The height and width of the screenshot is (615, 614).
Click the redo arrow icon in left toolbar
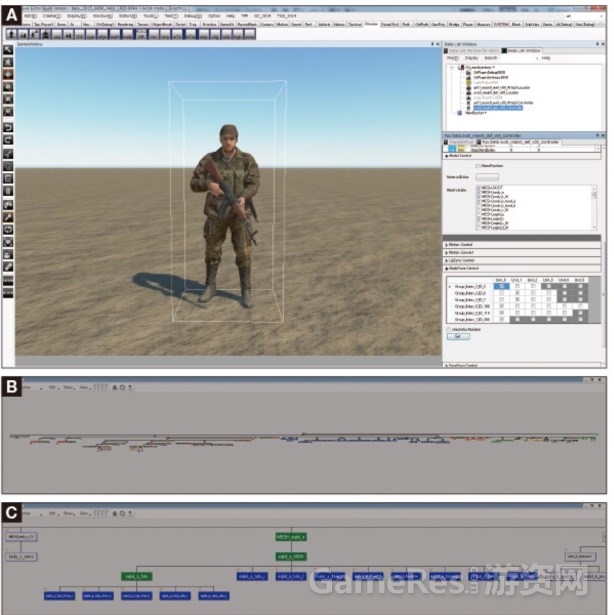[x=8, y=140]
